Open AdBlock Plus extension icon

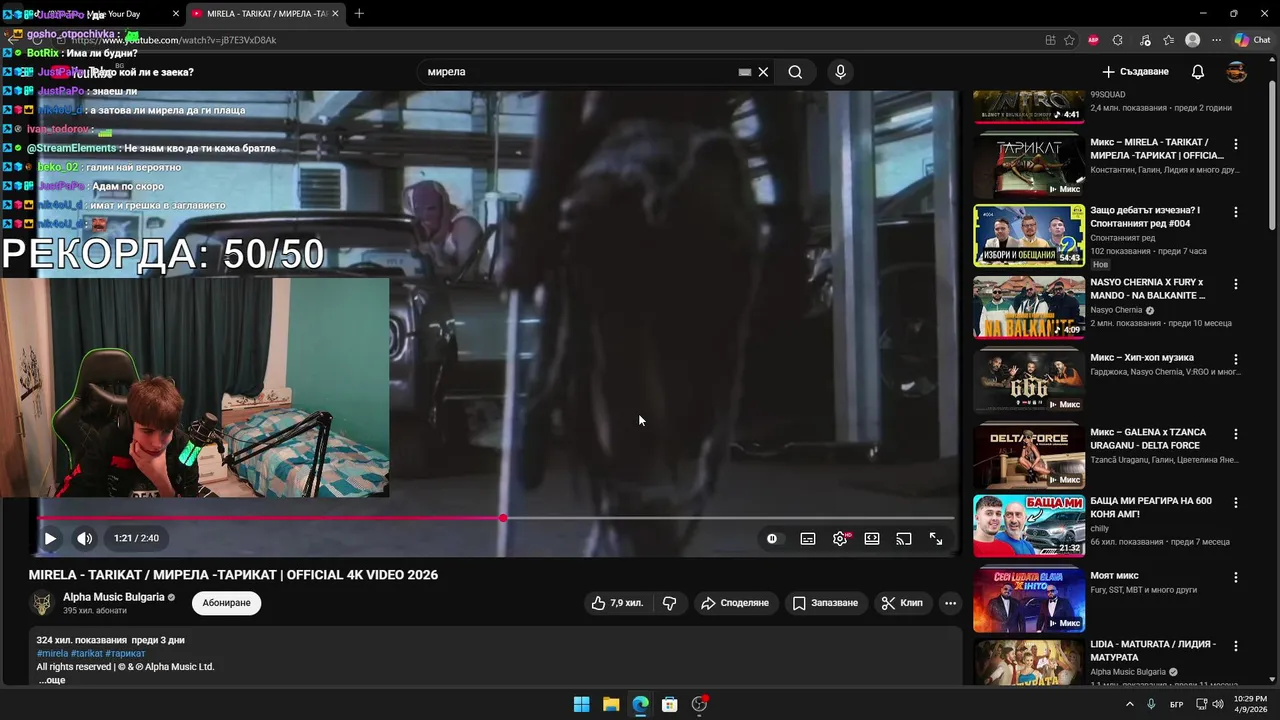(1093, 40)
